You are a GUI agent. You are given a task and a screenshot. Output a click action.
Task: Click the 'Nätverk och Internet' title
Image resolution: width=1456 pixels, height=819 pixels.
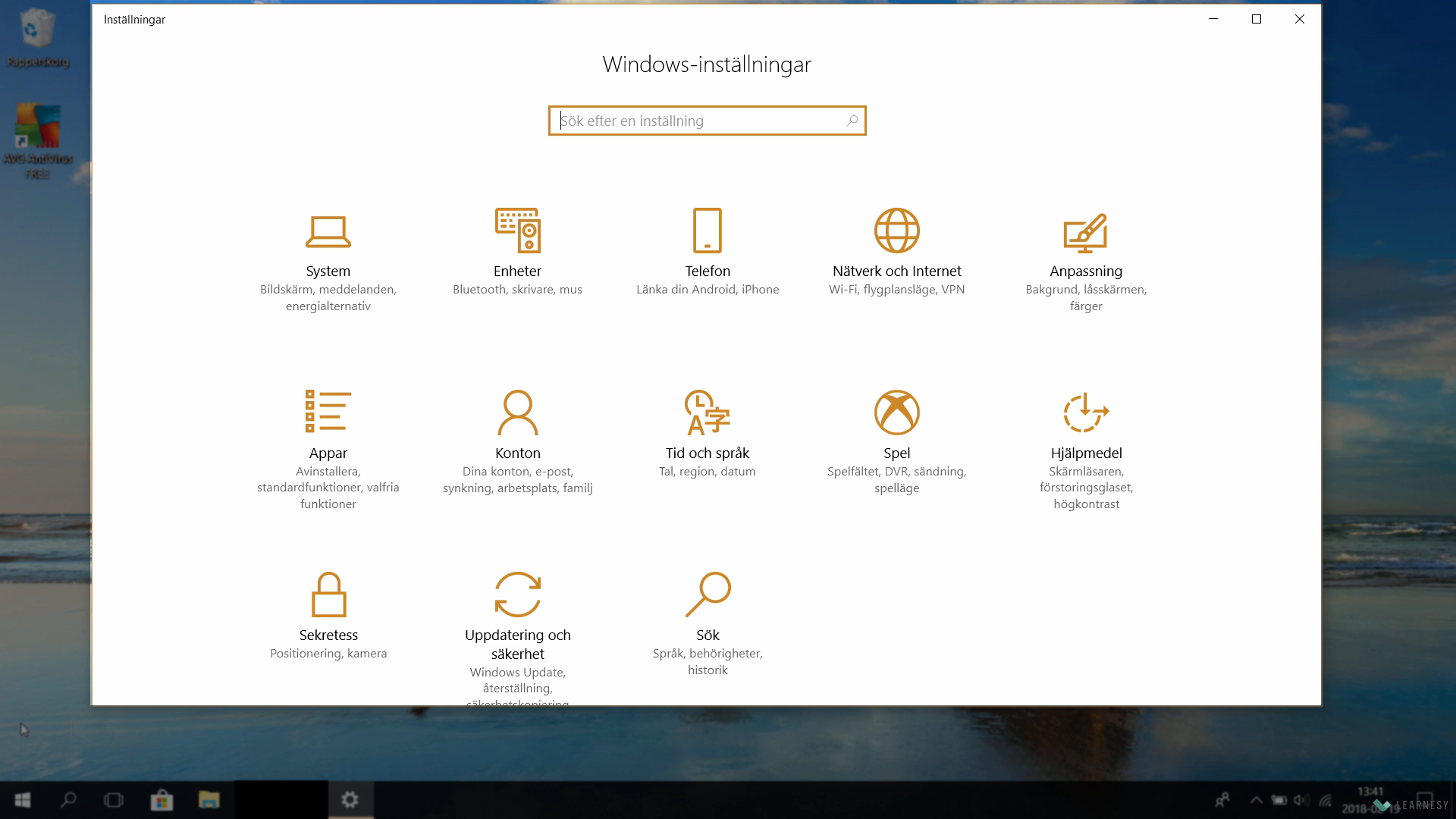coord(896,271)
